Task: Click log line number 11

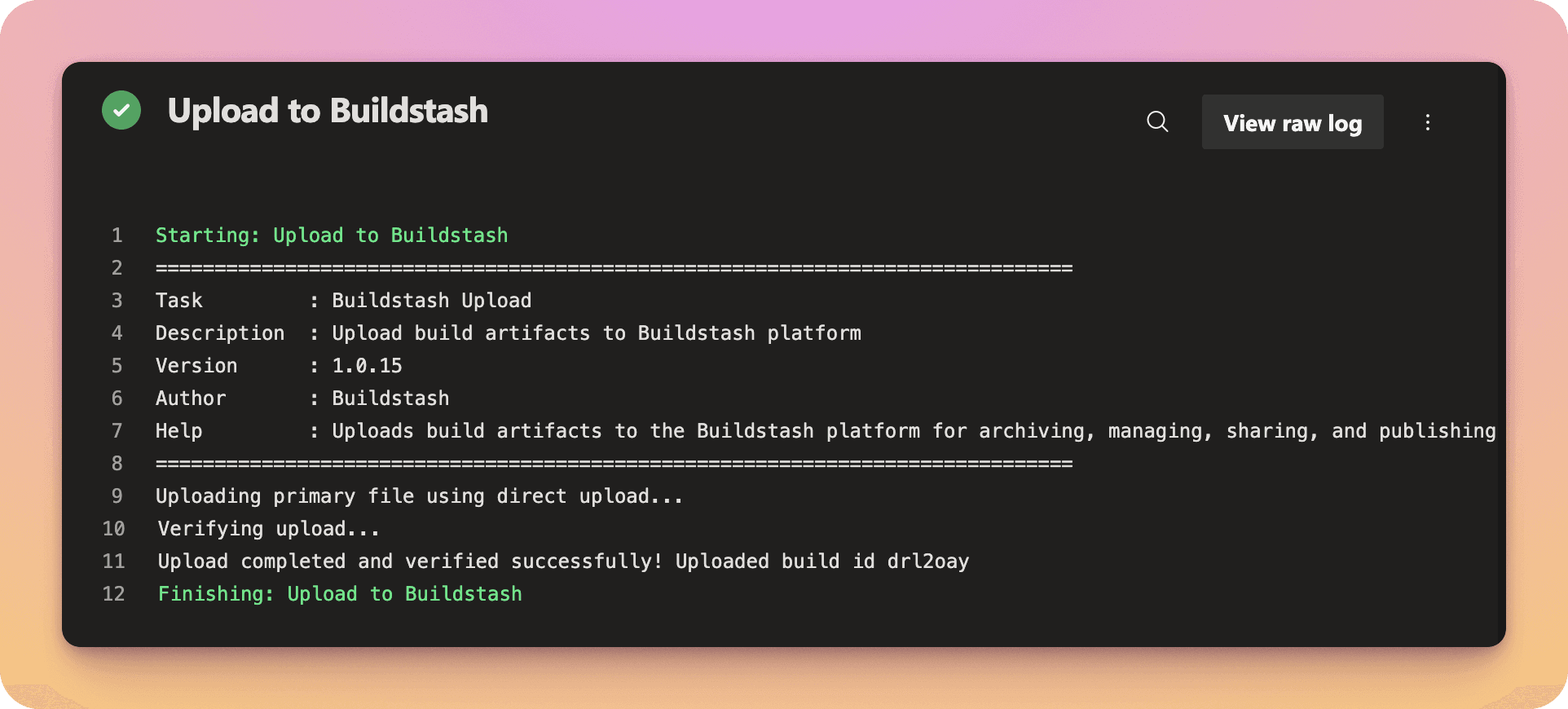Action: tap(113, 561)
